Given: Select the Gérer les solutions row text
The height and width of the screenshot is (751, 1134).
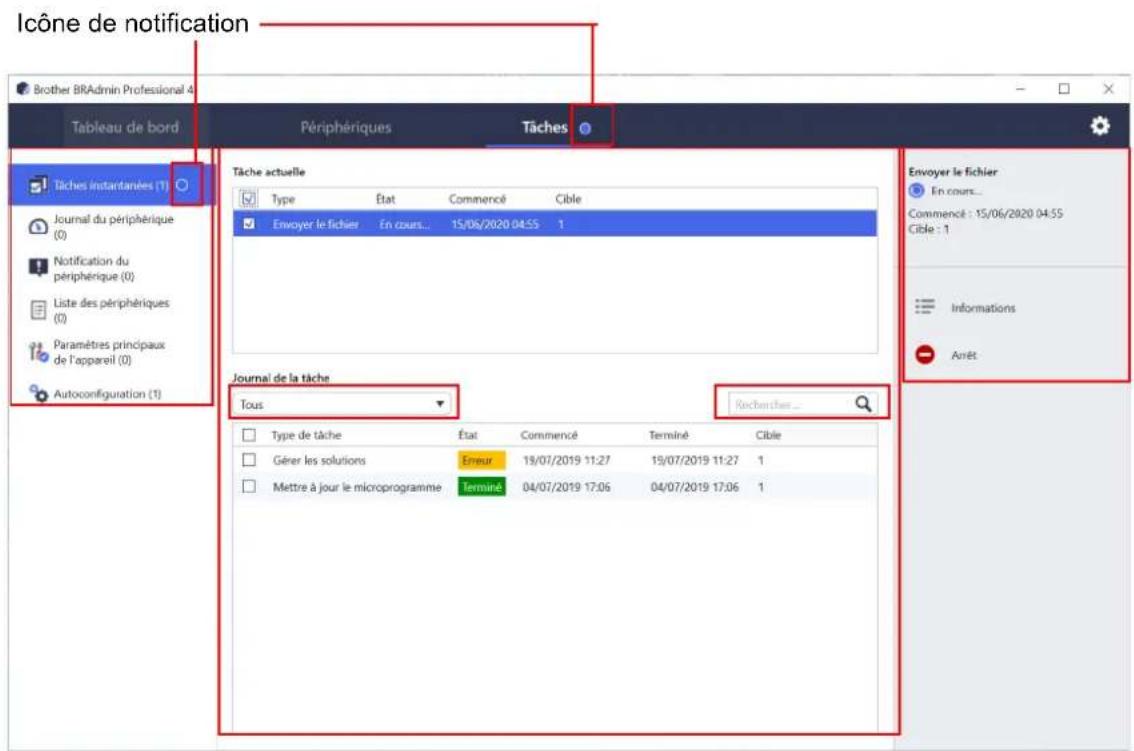Looking at the screenshot, I should pos(319,460).
